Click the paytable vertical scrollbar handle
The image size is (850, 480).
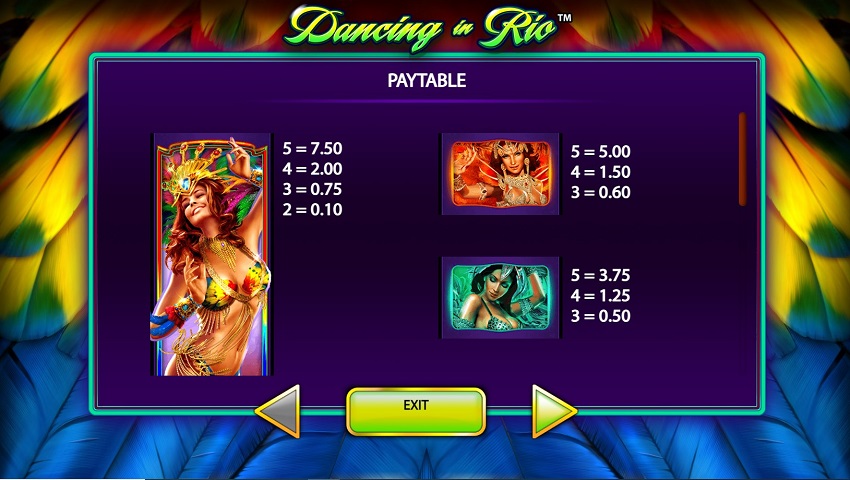click(742, 159)
